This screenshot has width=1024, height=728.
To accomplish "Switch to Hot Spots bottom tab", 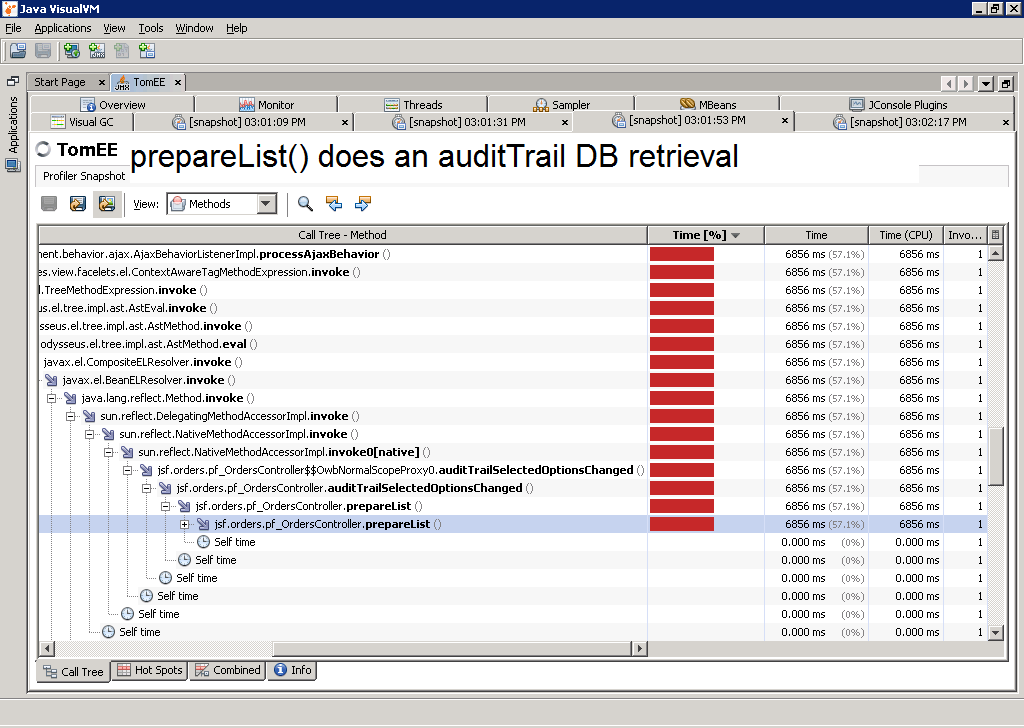I will tap(150, 670).
